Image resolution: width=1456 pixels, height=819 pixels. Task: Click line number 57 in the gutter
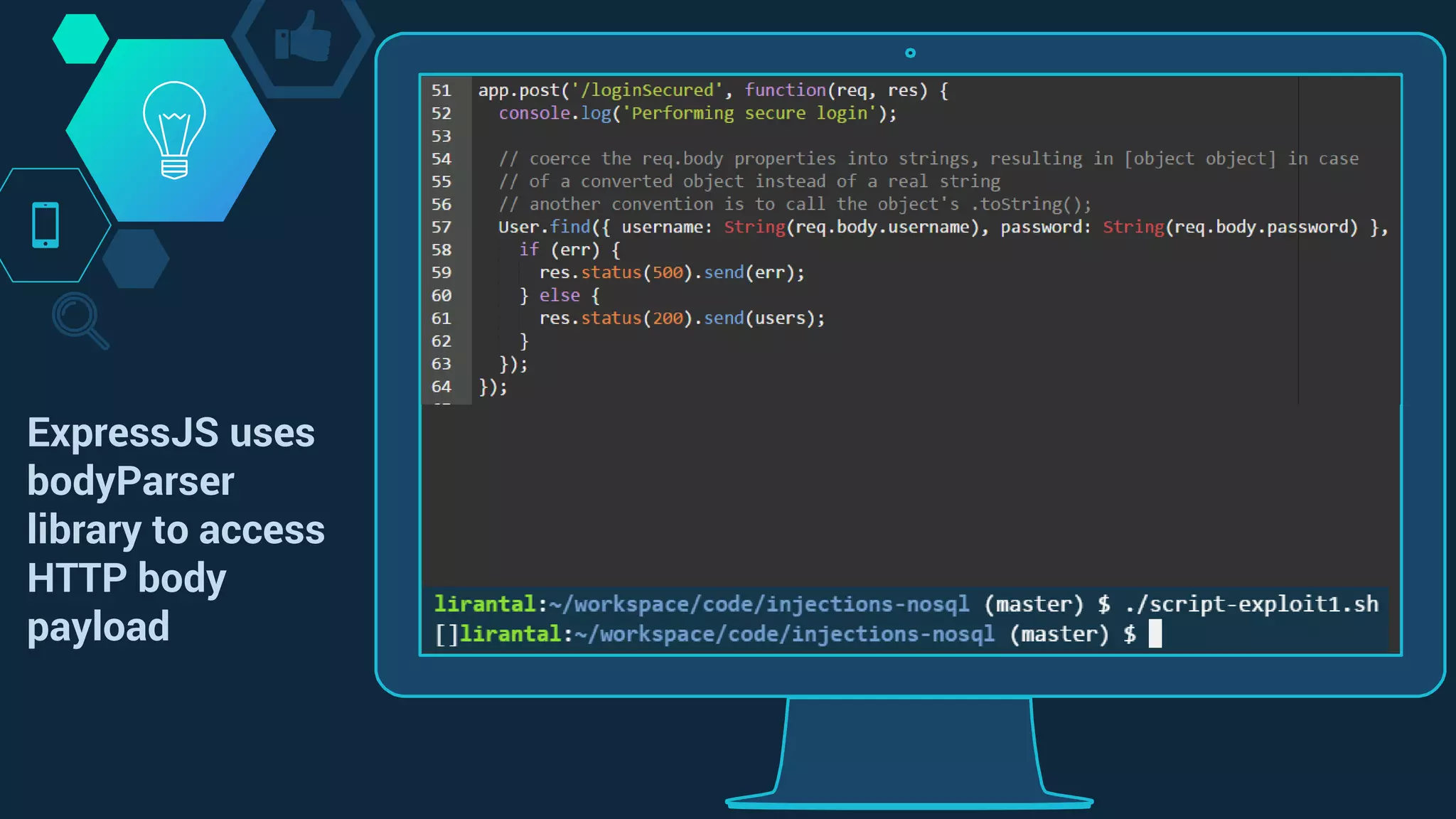point(441,227)
